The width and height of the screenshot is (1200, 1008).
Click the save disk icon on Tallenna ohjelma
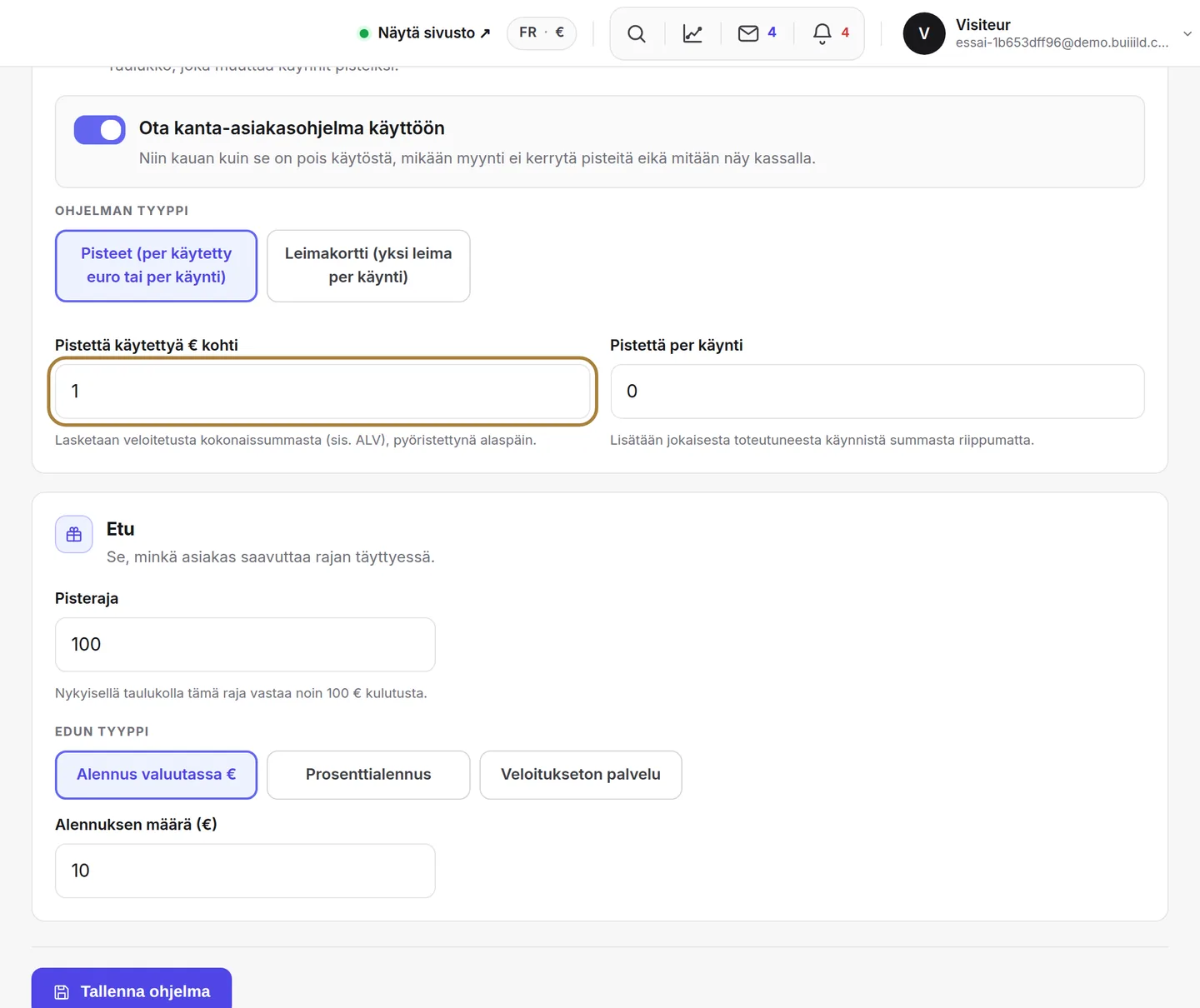pos(62,991)
